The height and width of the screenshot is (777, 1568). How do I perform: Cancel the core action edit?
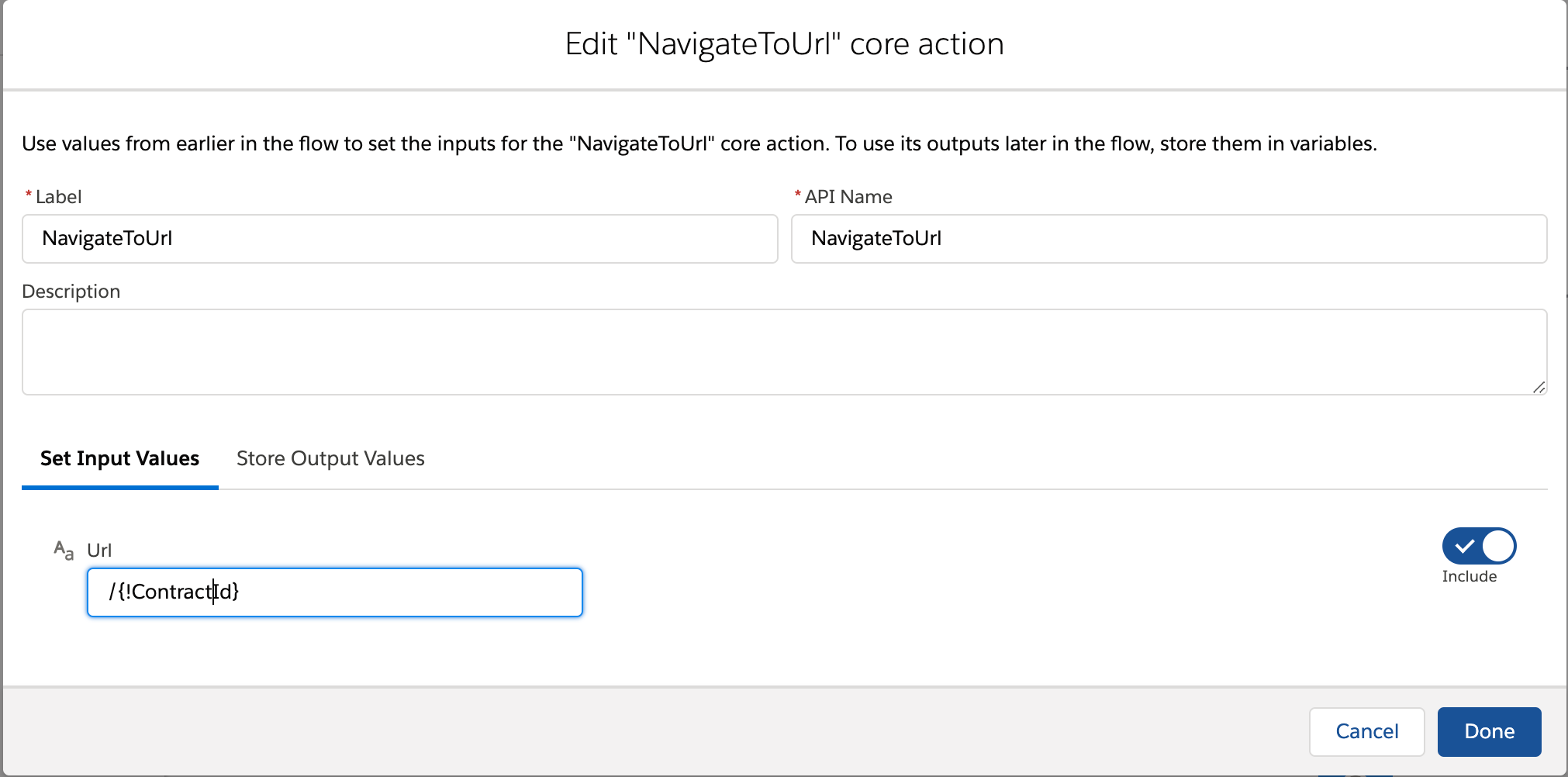pos(1366,731)
